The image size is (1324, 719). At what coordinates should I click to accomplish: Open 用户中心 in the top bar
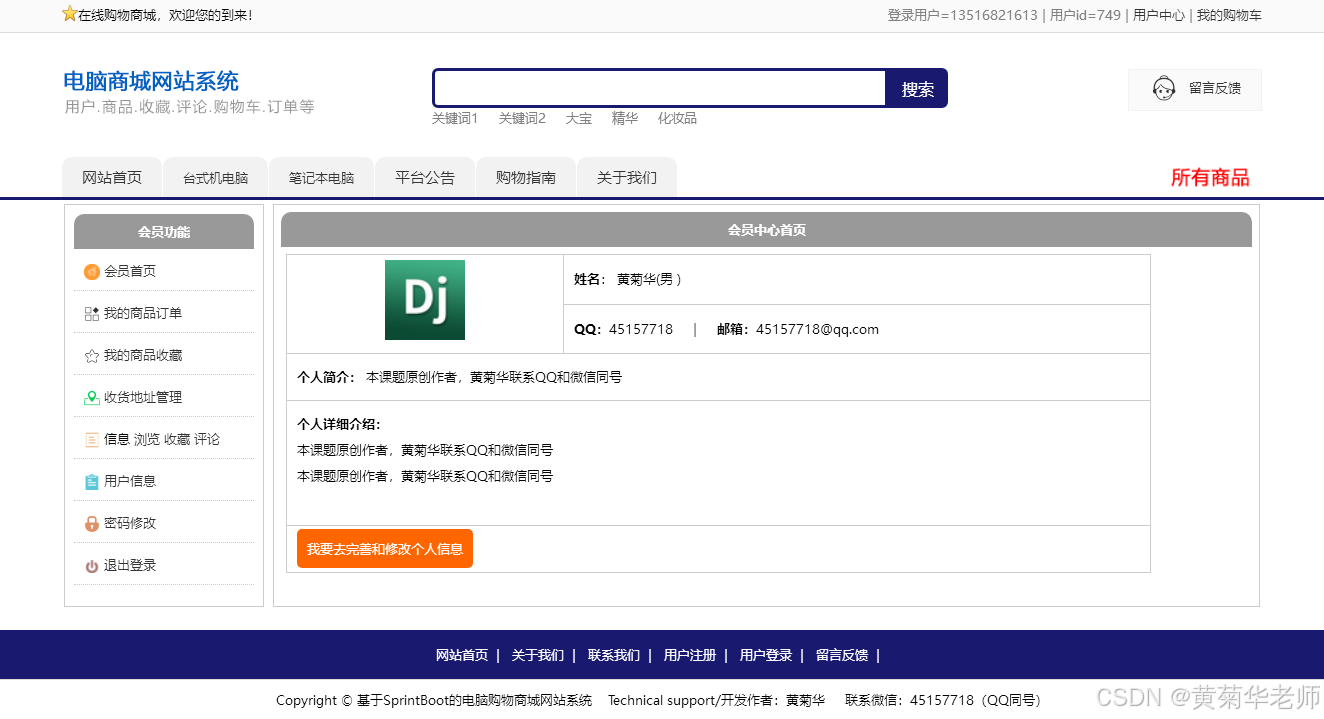pos(1158,15)
